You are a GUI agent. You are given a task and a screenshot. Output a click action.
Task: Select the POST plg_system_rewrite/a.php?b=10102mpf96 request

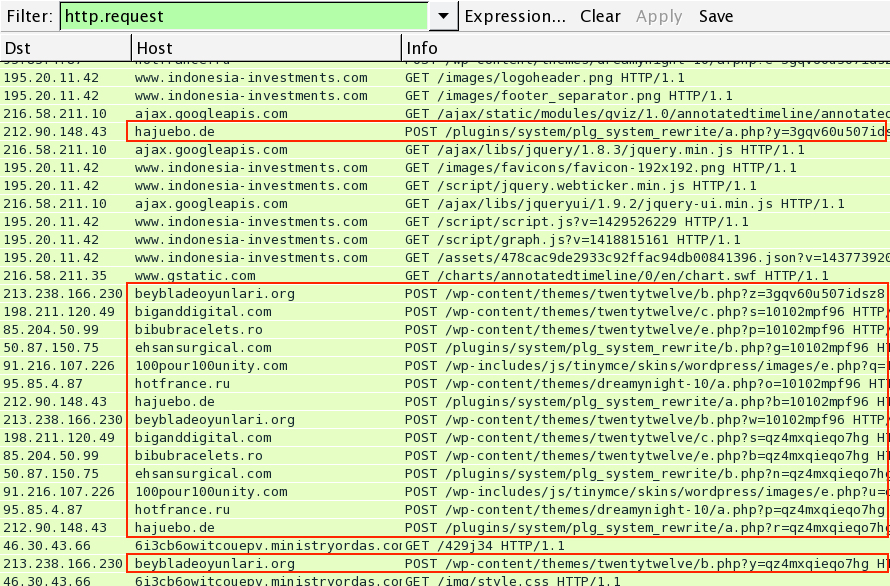tap(445, 402)
